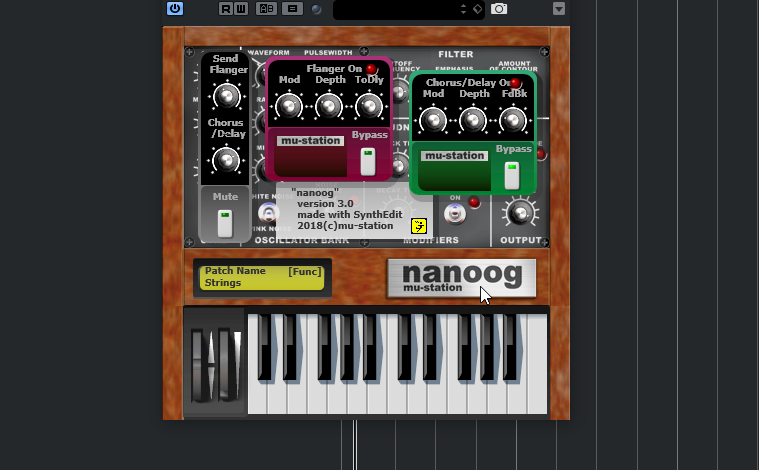
Task: Flip the ON switch in Modifiers section
Action: point(455,213)
